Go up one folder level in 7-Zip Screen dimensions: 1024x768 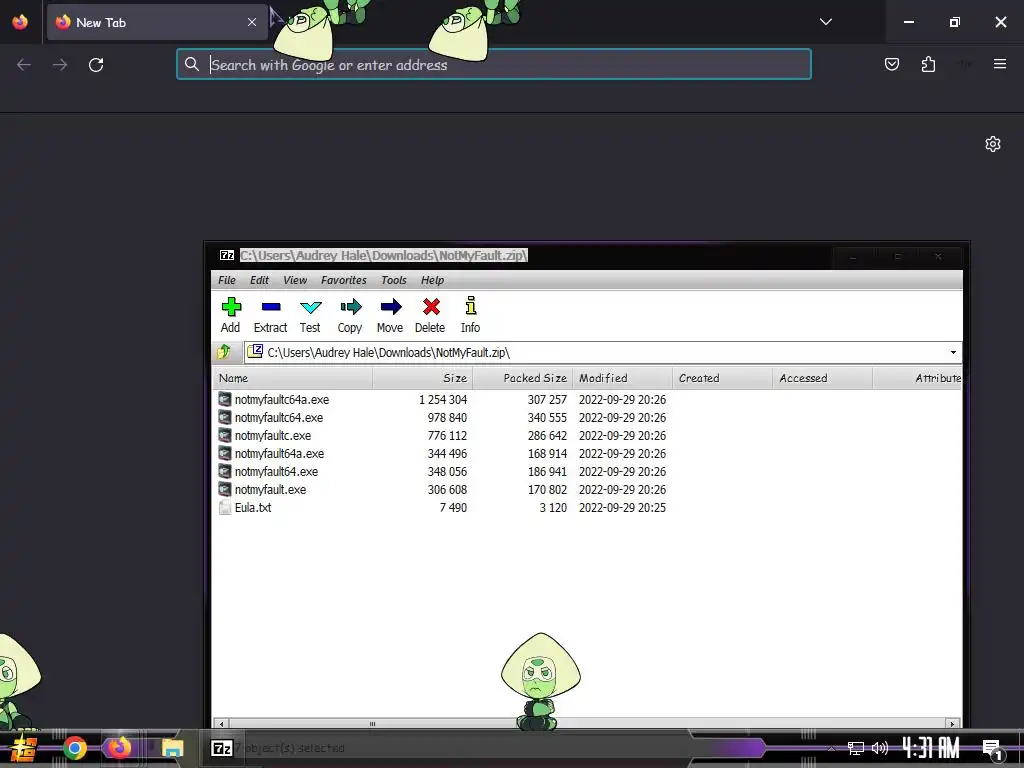[224, 352]
